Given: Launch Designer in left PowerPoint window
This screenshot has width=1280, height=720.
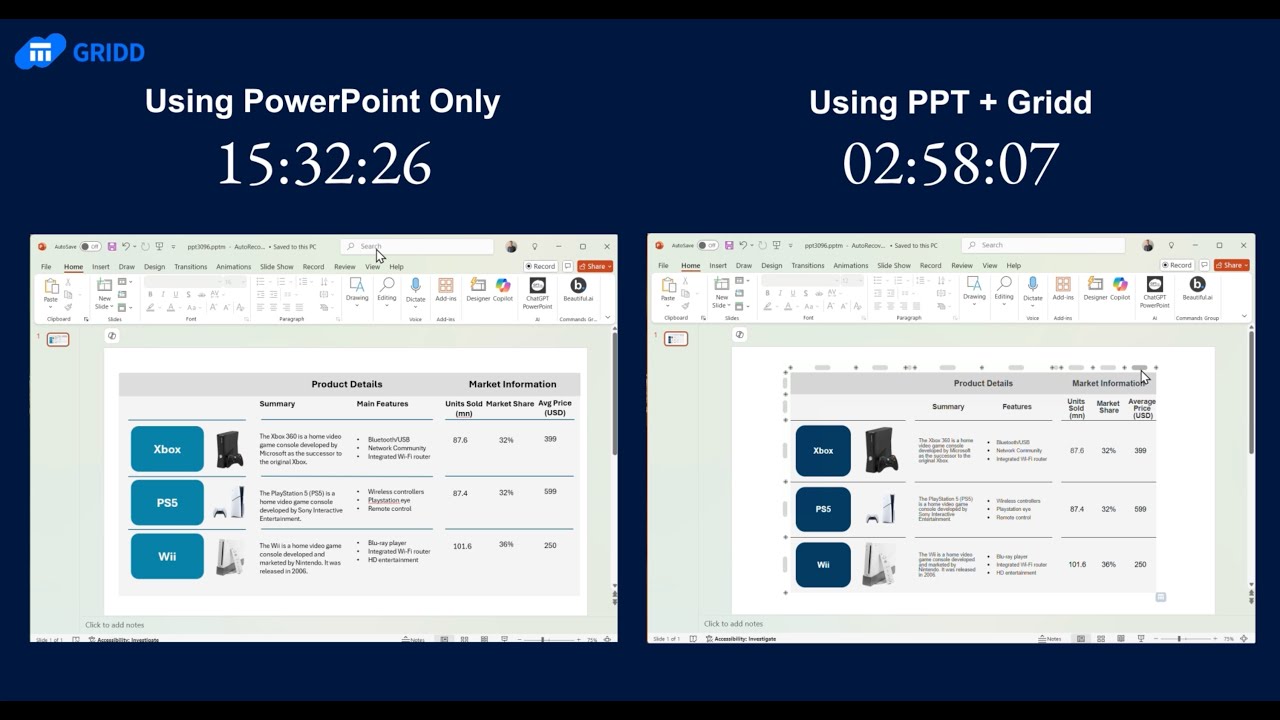Looking at the screenshot, I should [x=478, y=287].
